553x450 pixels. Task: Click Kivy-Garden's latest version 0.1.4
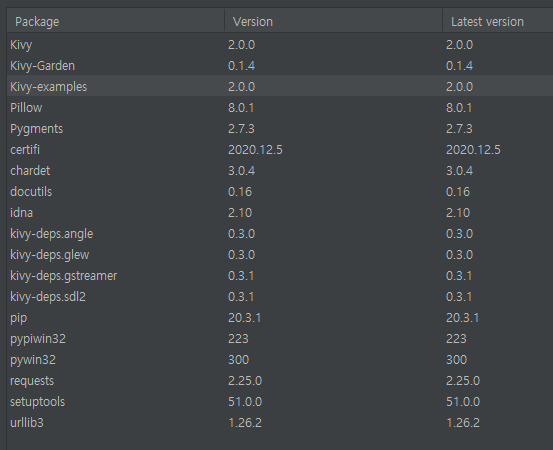[459, 66]
